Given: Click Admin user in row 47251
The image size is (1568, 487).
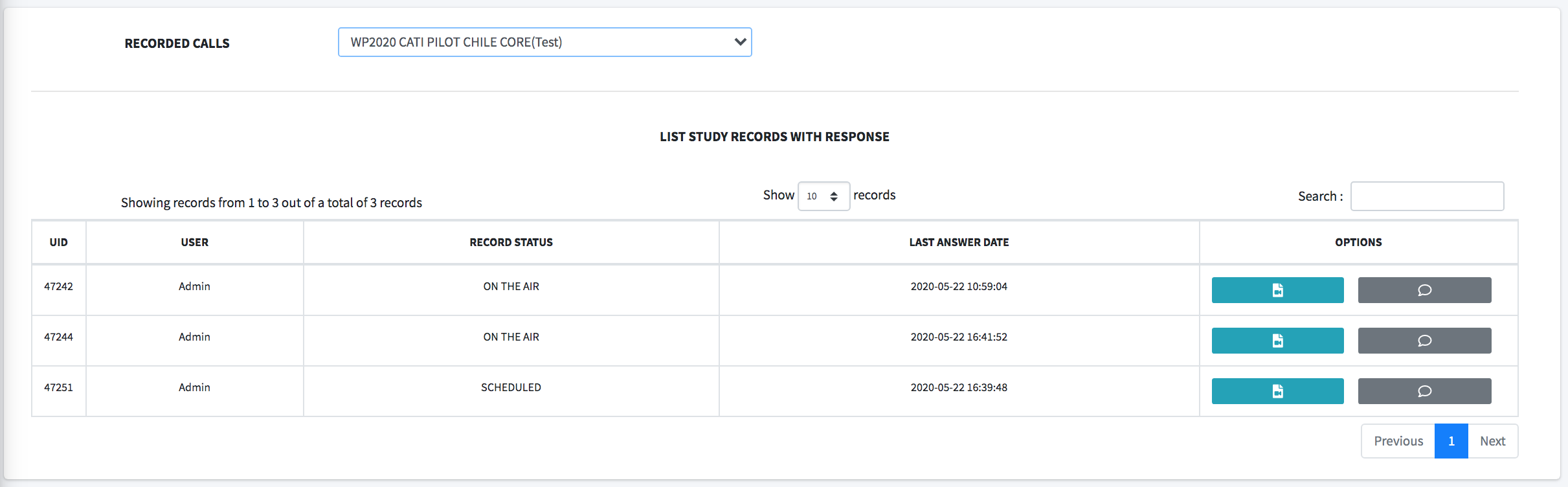Looking at the screenshot, I should (x=194, y=387).
